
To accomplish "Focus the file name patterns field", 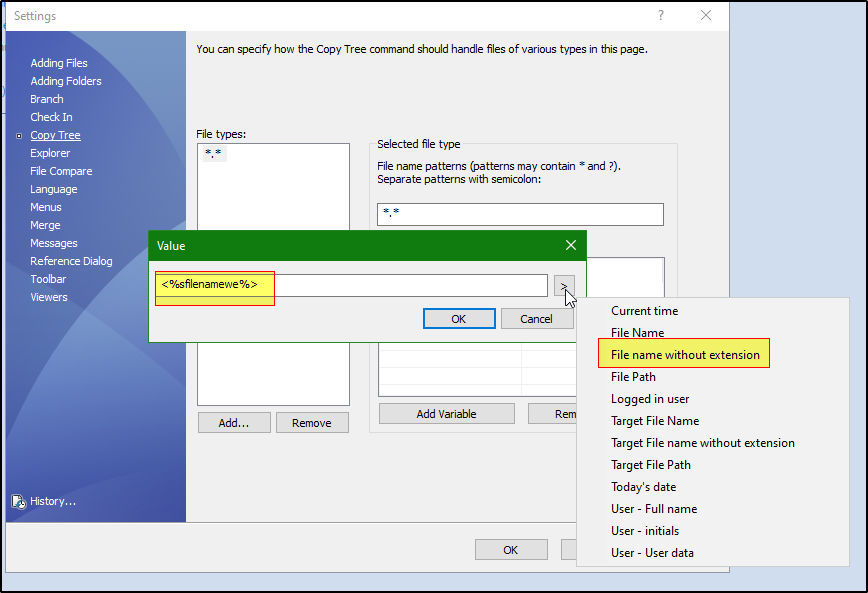I will (x=520, y=215).
